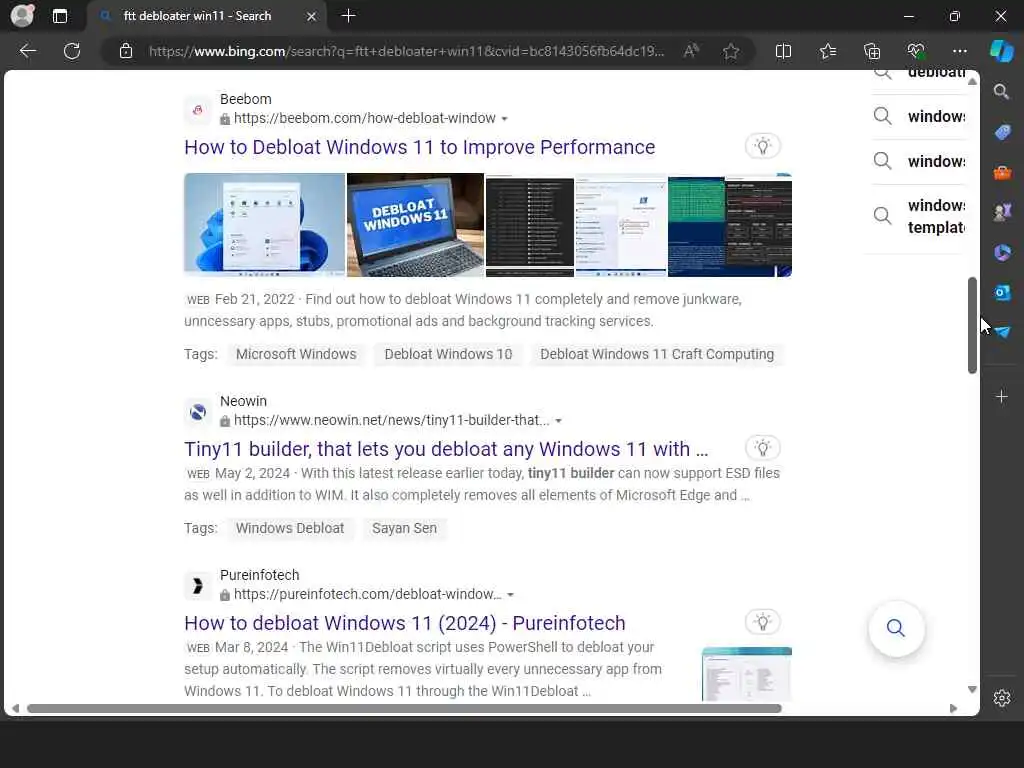Select Microsoft Windows tag
Viewport: 1024px width, 768px height.
tap(296, 354)
